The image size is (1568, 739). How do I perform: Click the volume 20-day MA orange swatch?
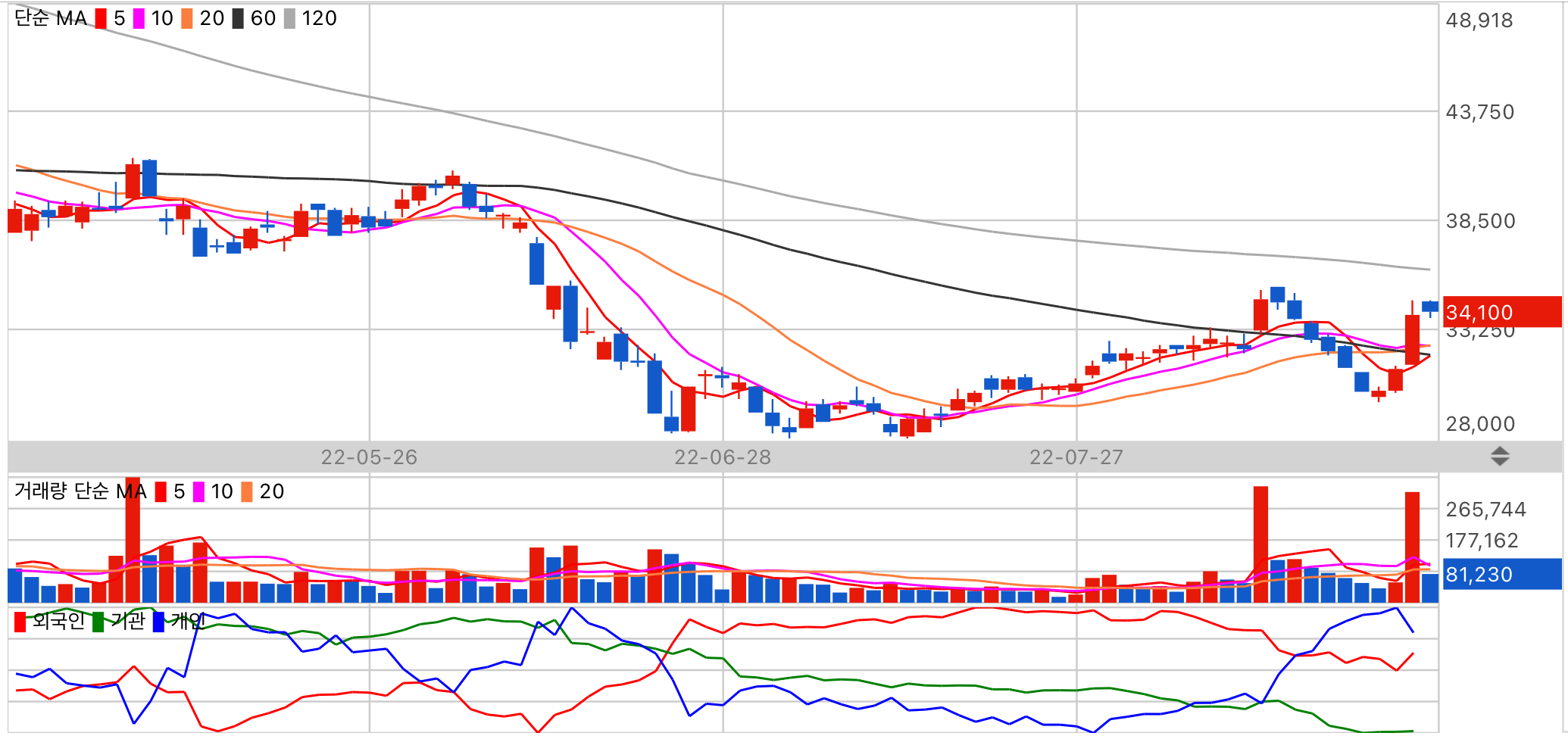247,492
